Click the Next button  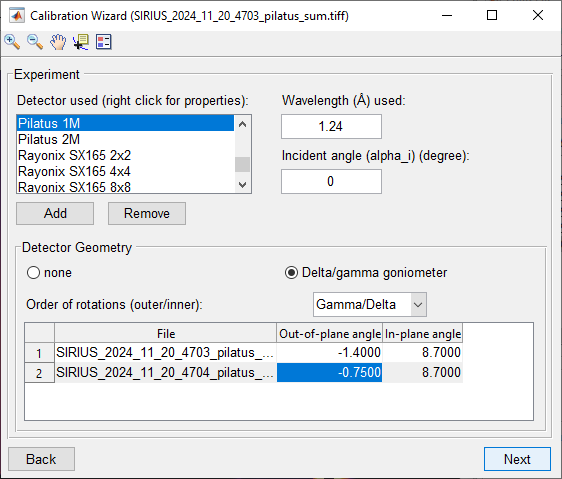[x=517, y=459]
